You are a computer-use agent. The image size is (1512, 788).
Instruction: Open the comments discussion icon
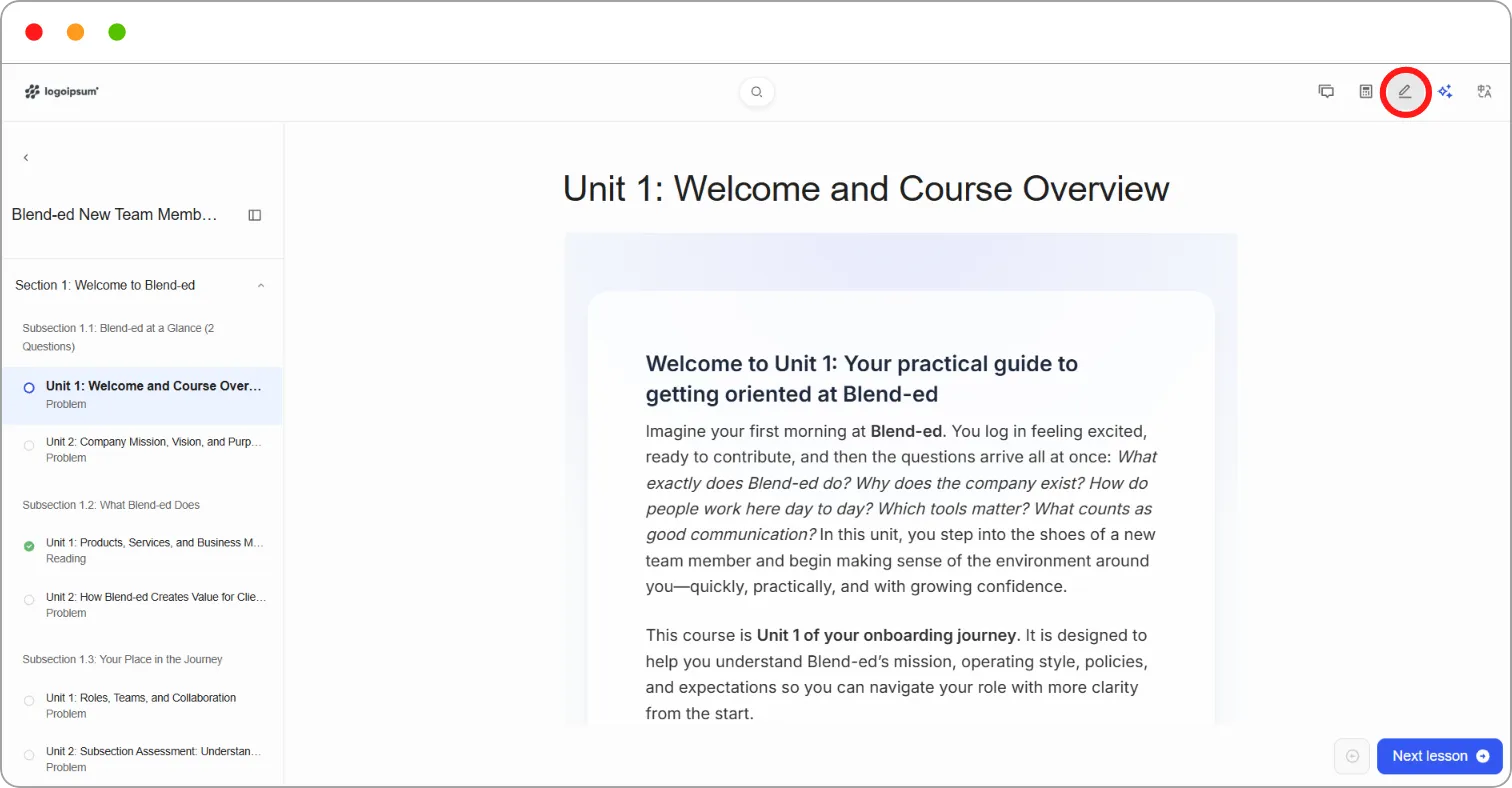tap(1326, 92)
